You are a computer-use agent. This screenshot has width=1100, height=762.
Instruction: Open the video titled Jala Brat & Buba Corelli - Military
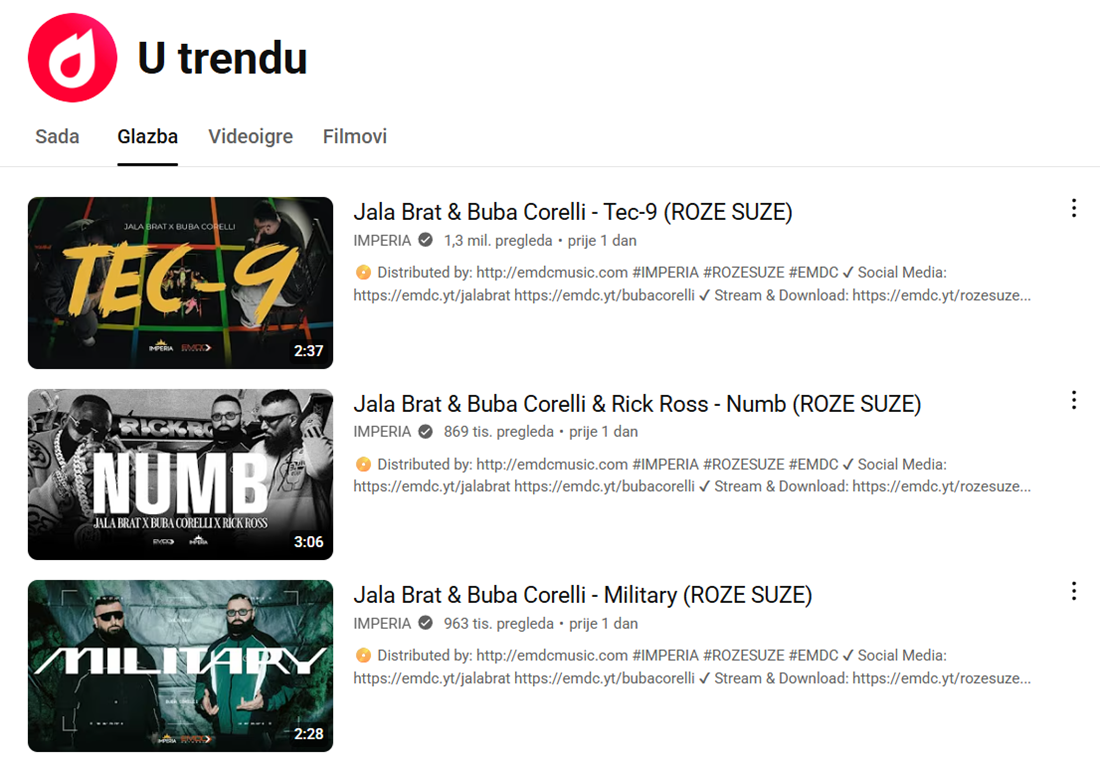pos(582,594)
